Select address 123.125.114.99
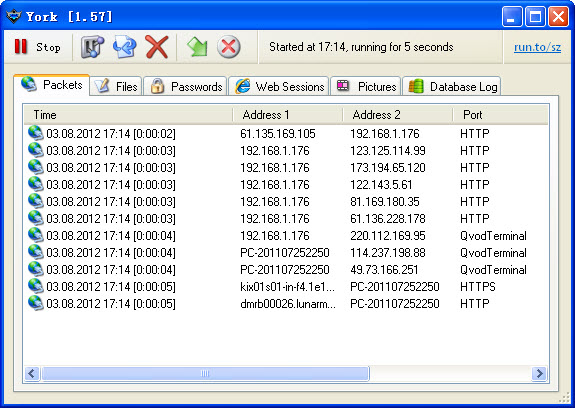The height and width of the screenshot is (408, 575). pyautogui.click(x=388, y=151)
